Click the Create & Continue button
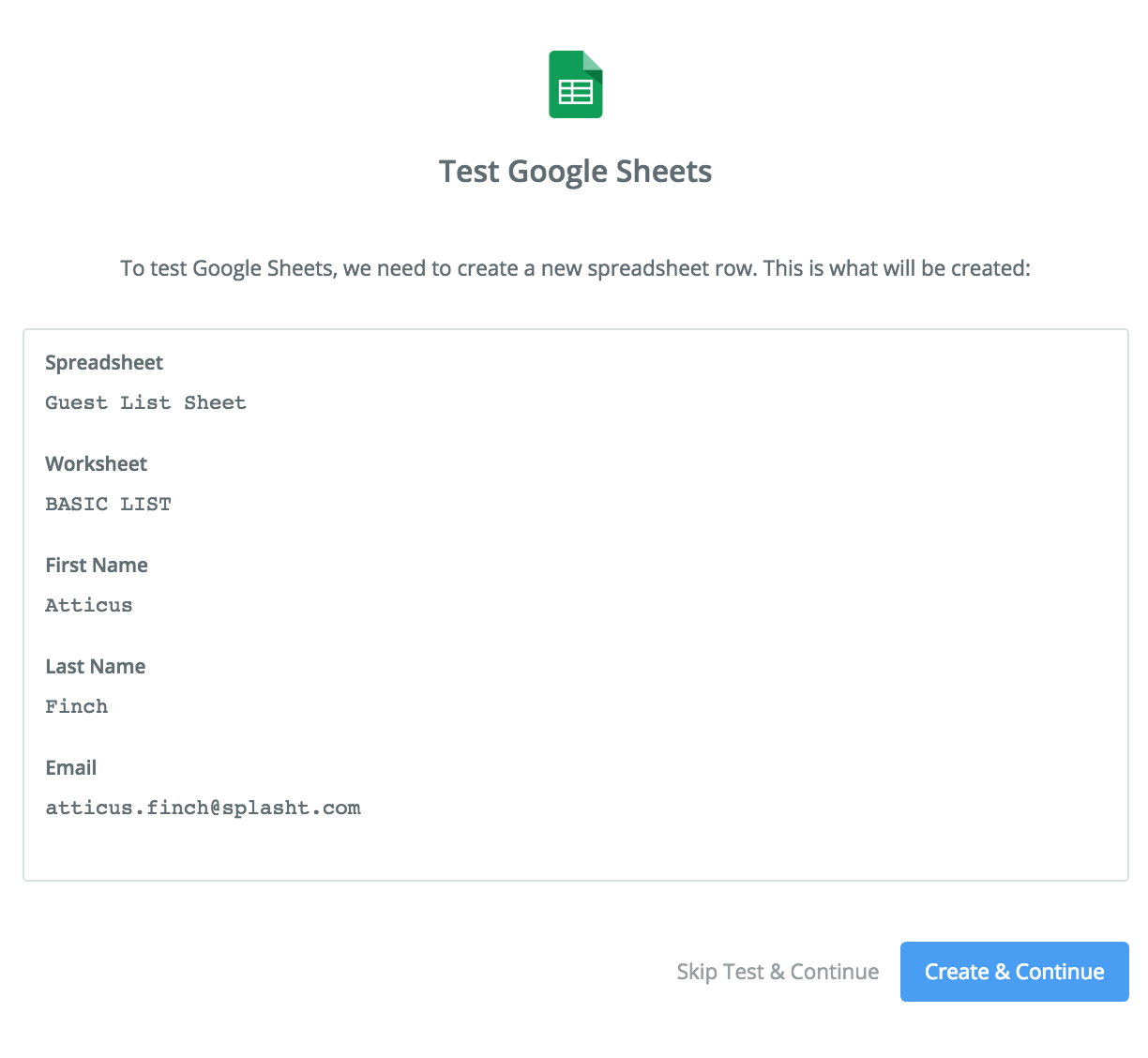This screenshot has height=1058, width=1148. point(1014,972)
